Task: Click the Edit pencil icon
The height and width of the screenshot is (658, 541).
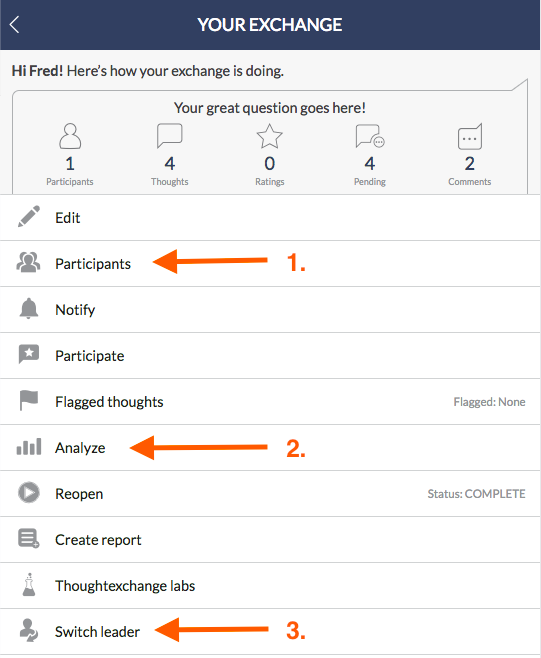Action: click(x=29, y=217)
